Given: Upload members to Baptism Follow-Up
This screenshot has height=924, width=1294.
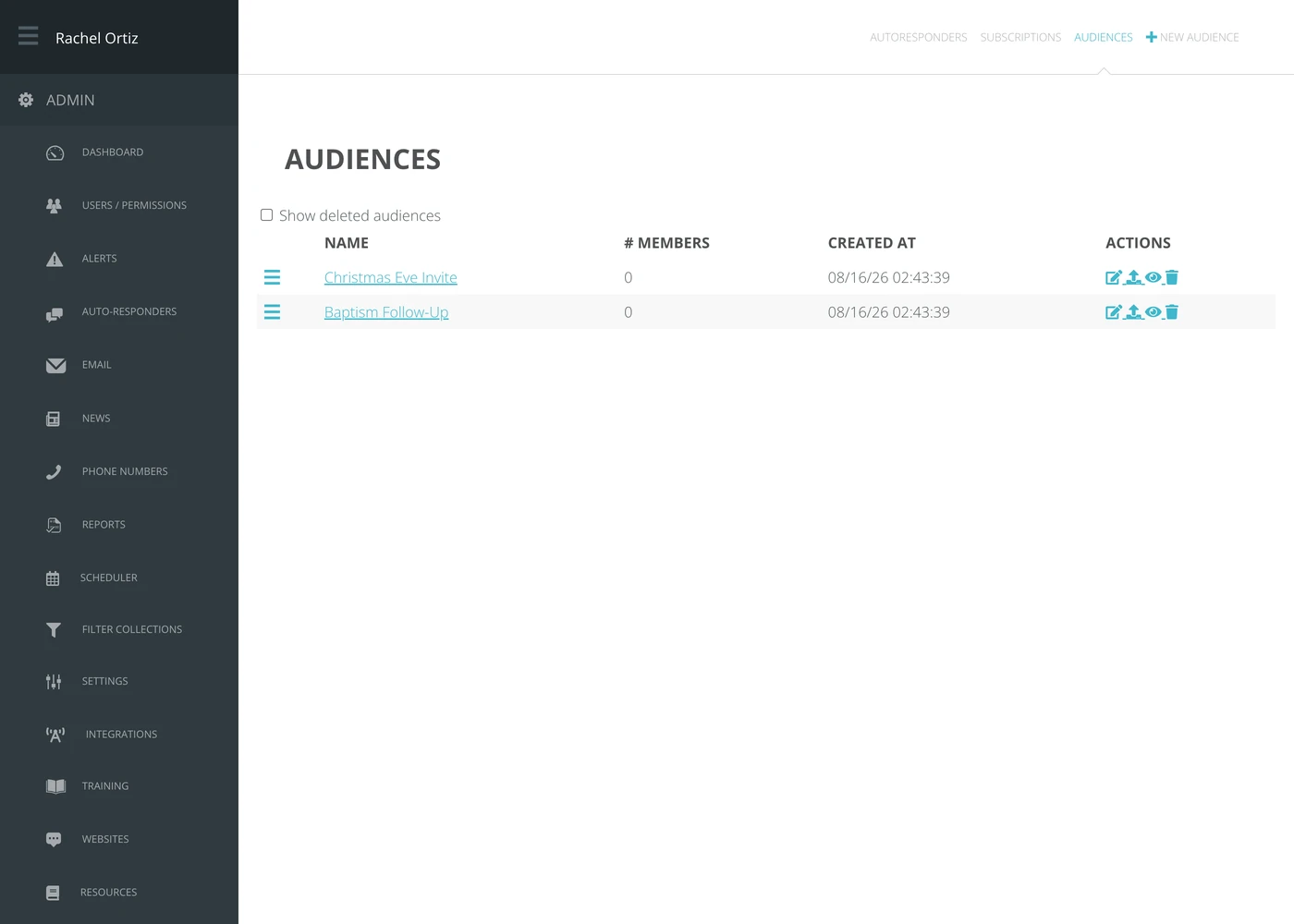Looking at the screenshot, I should [x=1133, y=312].
